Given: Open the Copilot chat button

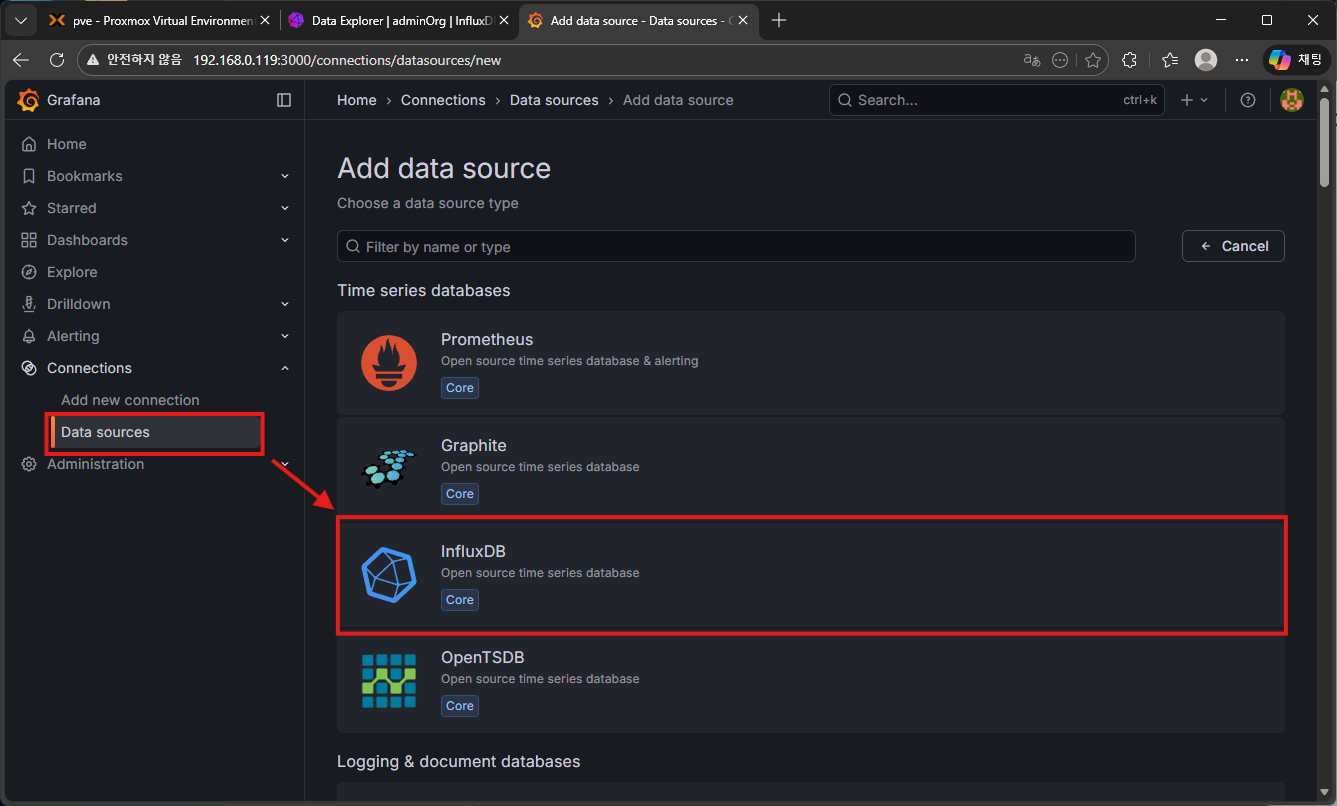Looking at the screenshot, I should pyautogui.click(x=1296, y=60).
